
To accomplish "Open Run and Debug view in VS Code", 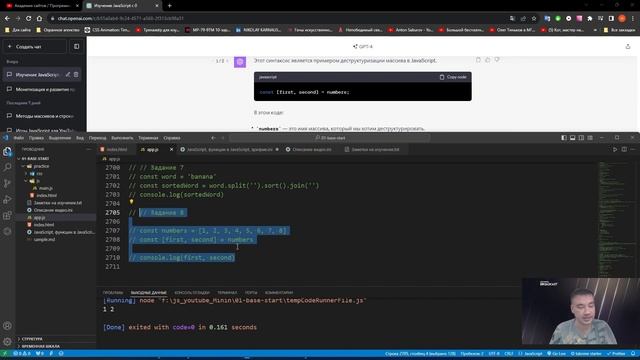I will point(7,199).
